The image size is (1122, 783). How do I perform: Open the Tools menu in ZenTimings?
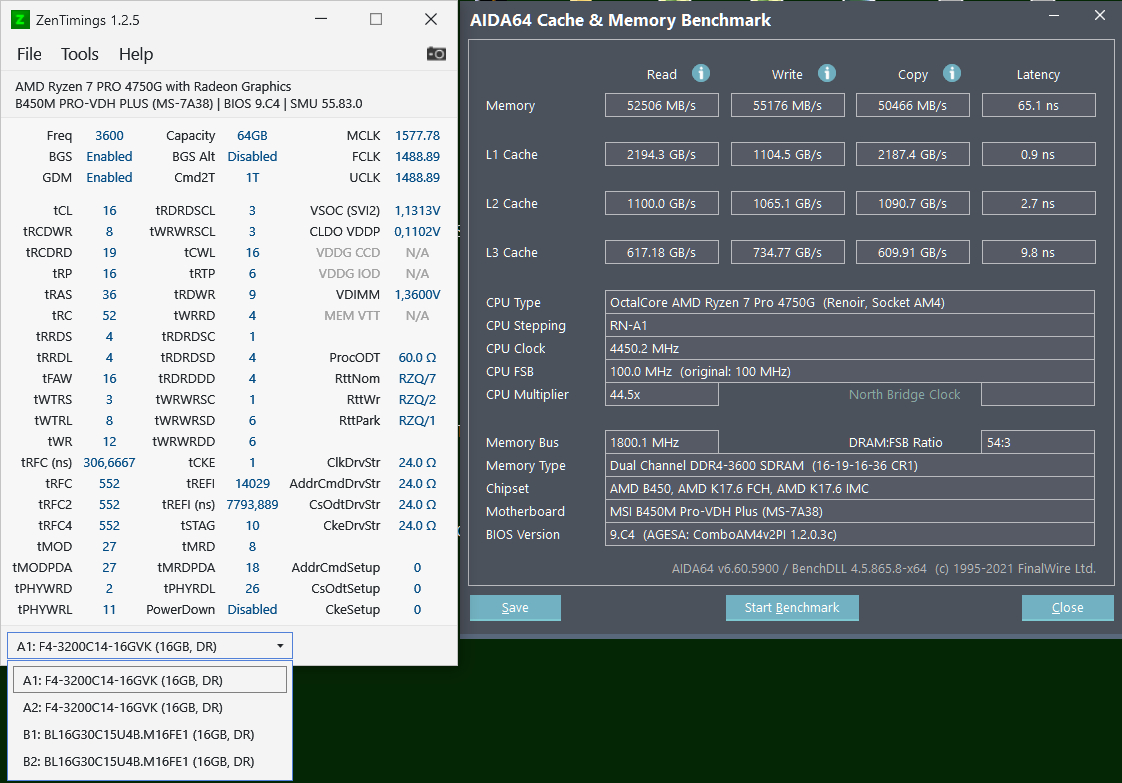79,54
